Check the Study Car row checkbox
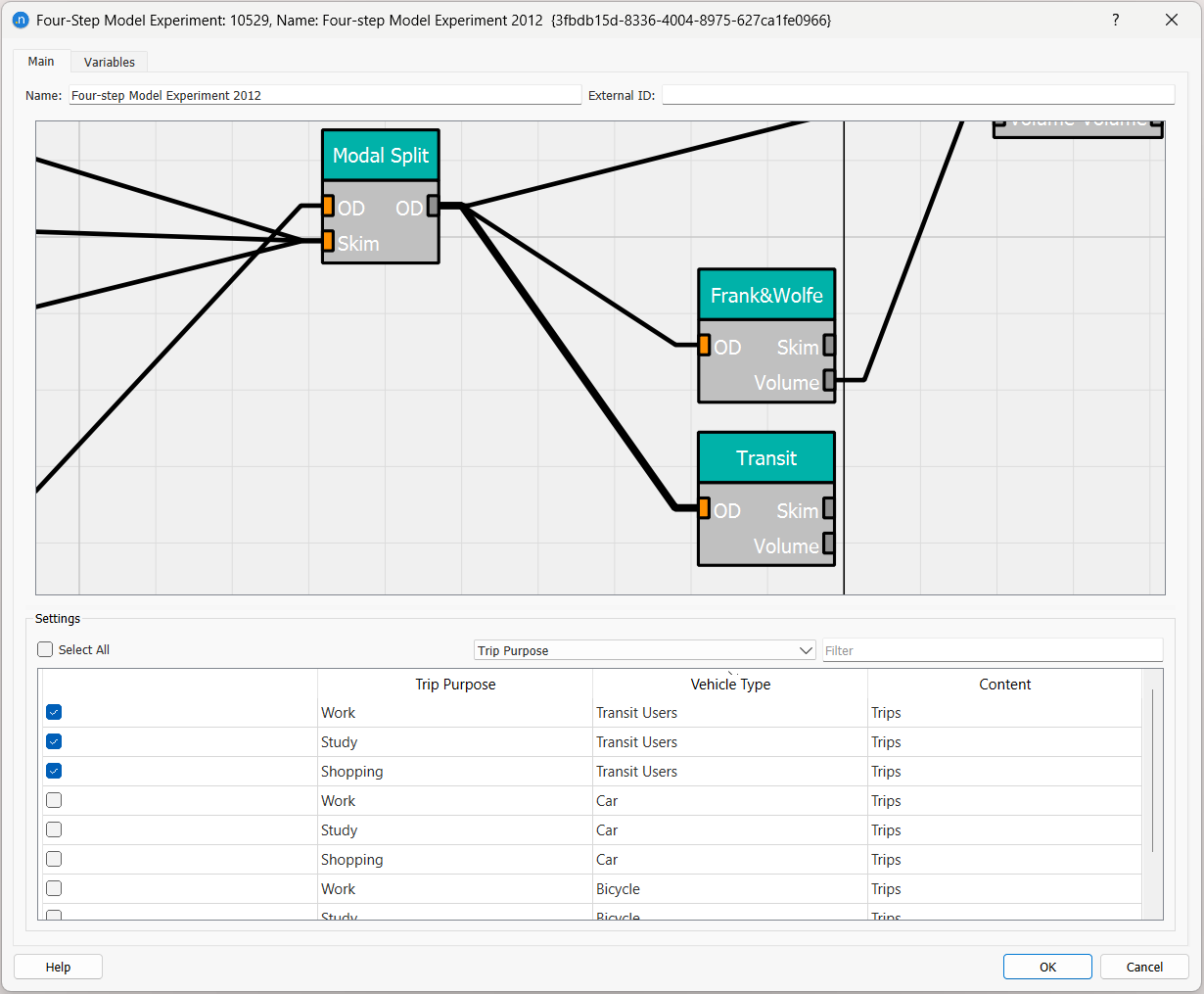Image resolution: width=1204 pixels, height=994 pixels. [54, 830]
